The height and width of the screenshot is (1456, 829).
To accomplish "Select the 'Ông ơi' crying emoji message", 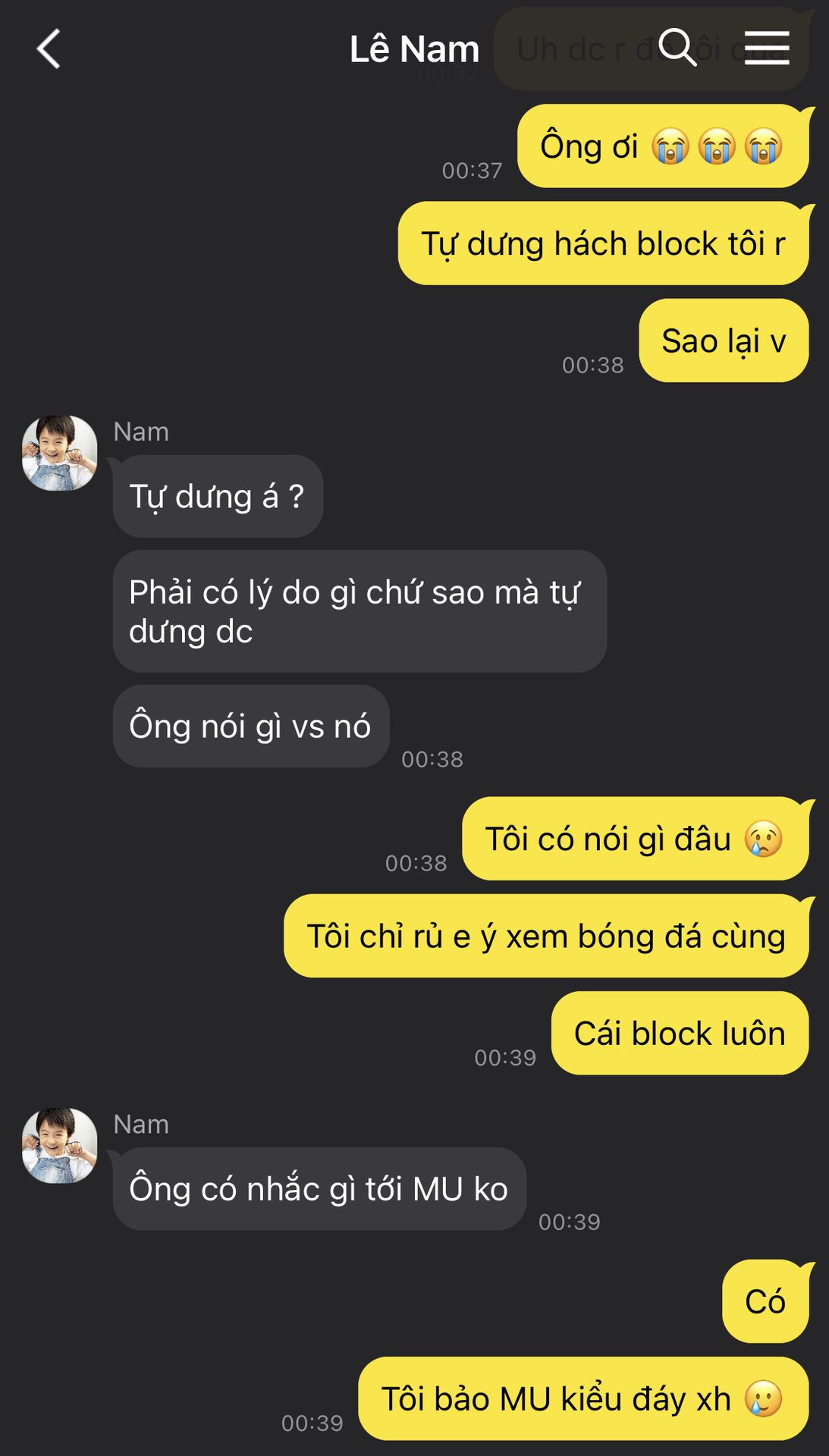I will [663, 146].
